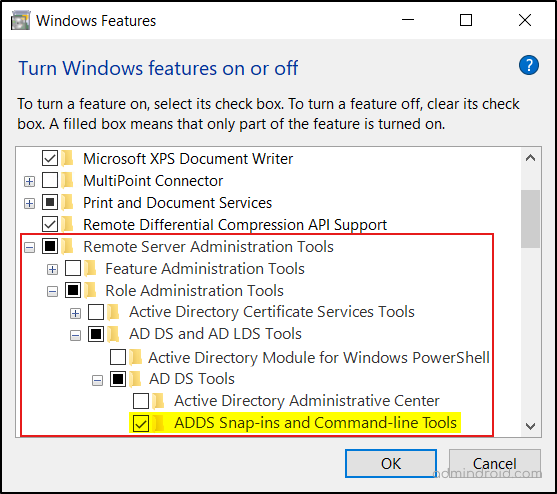Check the Feature Administration Tools checkbox
The height and width of the screenshot is (494, 557).
click(x=73, y=268)
